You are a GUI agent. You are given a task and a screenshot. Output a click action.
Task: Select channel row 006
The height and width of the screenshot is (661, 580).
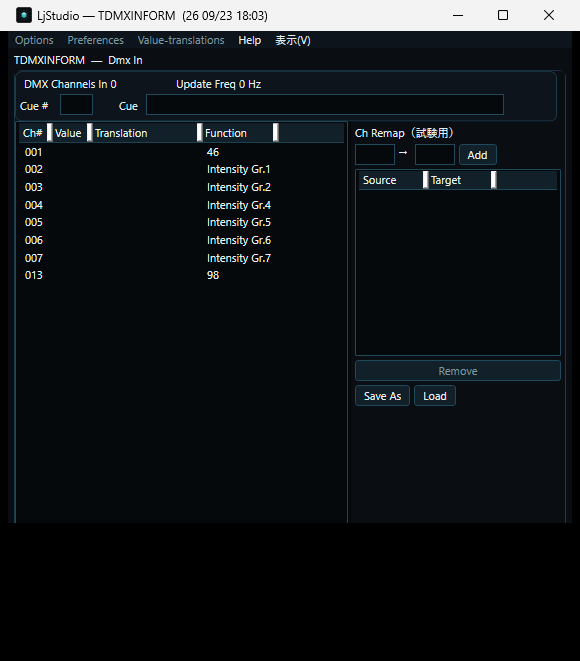pos(181,240)
